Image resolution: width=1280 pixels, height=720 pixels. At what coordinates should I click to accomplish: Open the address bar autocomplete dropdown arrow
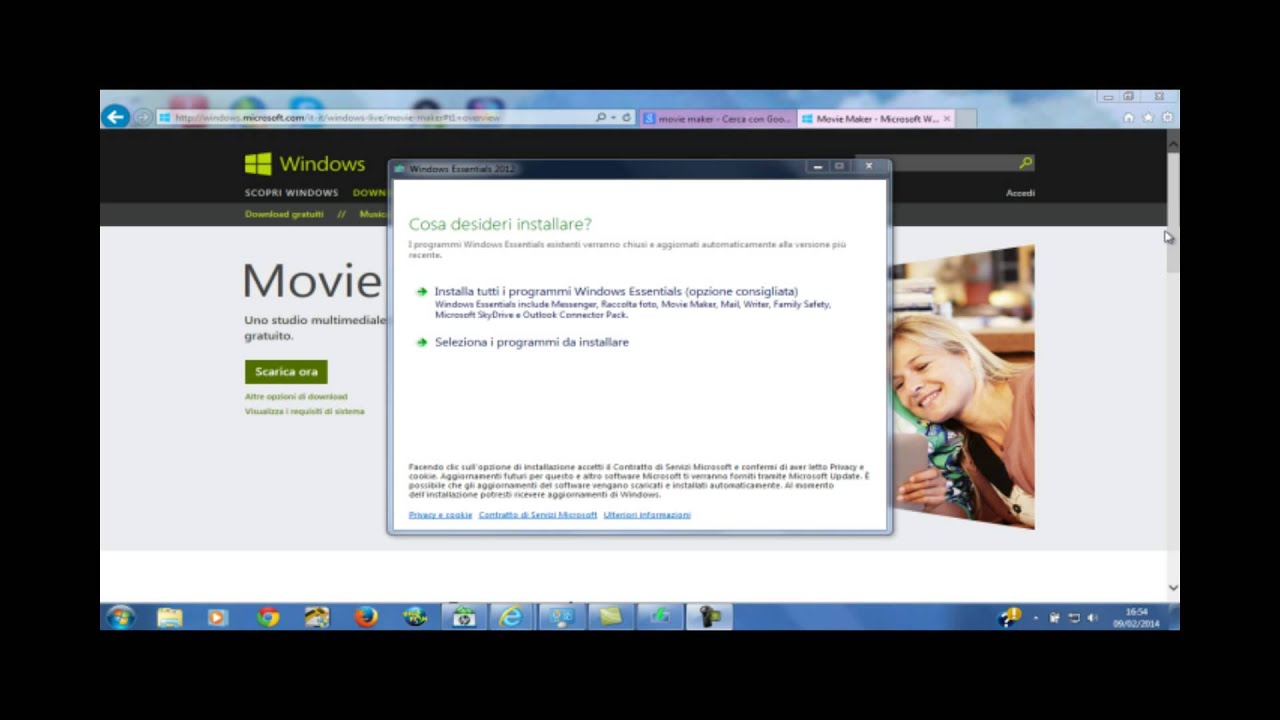pyautogui.click(x=613, y=117)
